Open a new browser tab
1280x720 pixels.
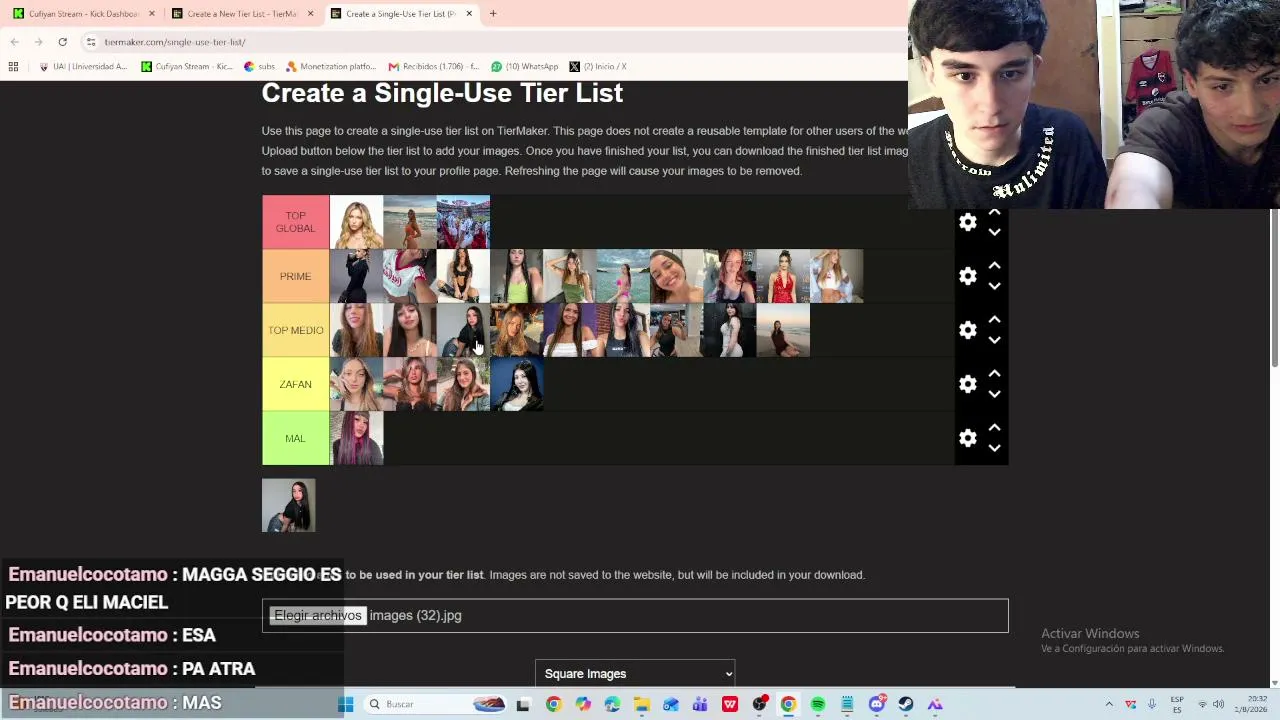(493, 14)
